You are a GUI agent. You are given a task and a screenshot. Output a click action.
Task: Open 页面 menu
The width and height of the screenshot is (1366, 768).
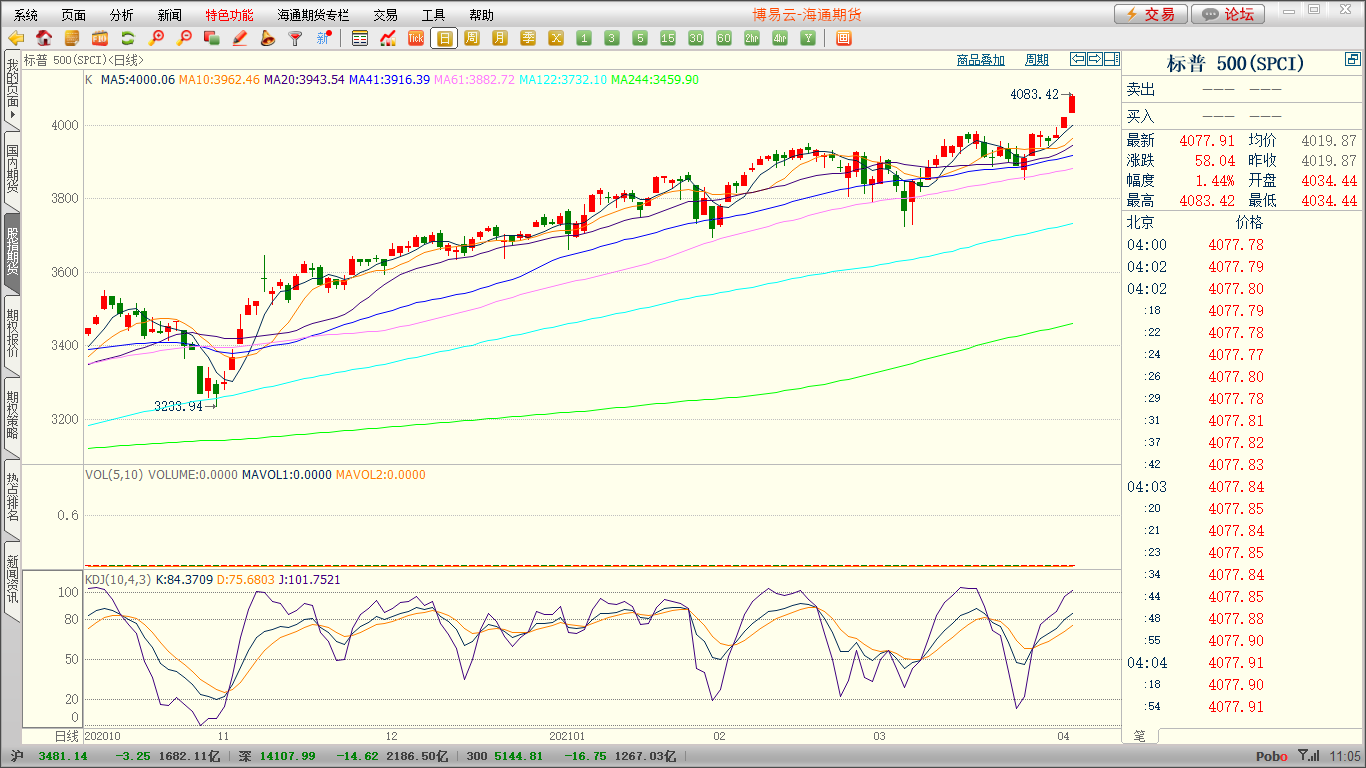(x=74, y=15)
